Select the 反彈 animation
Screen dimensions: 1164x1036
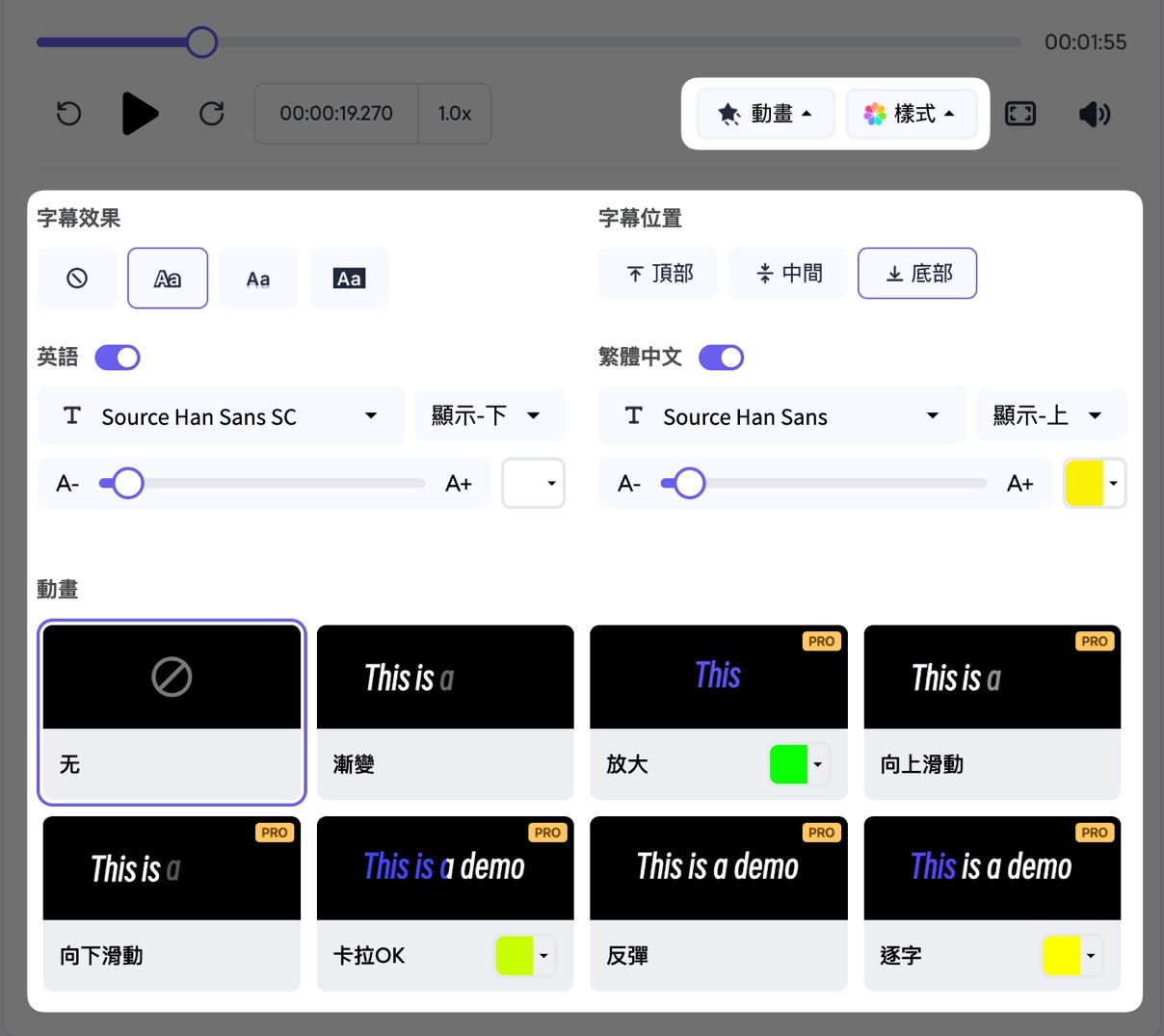click(x=719, y=903)
